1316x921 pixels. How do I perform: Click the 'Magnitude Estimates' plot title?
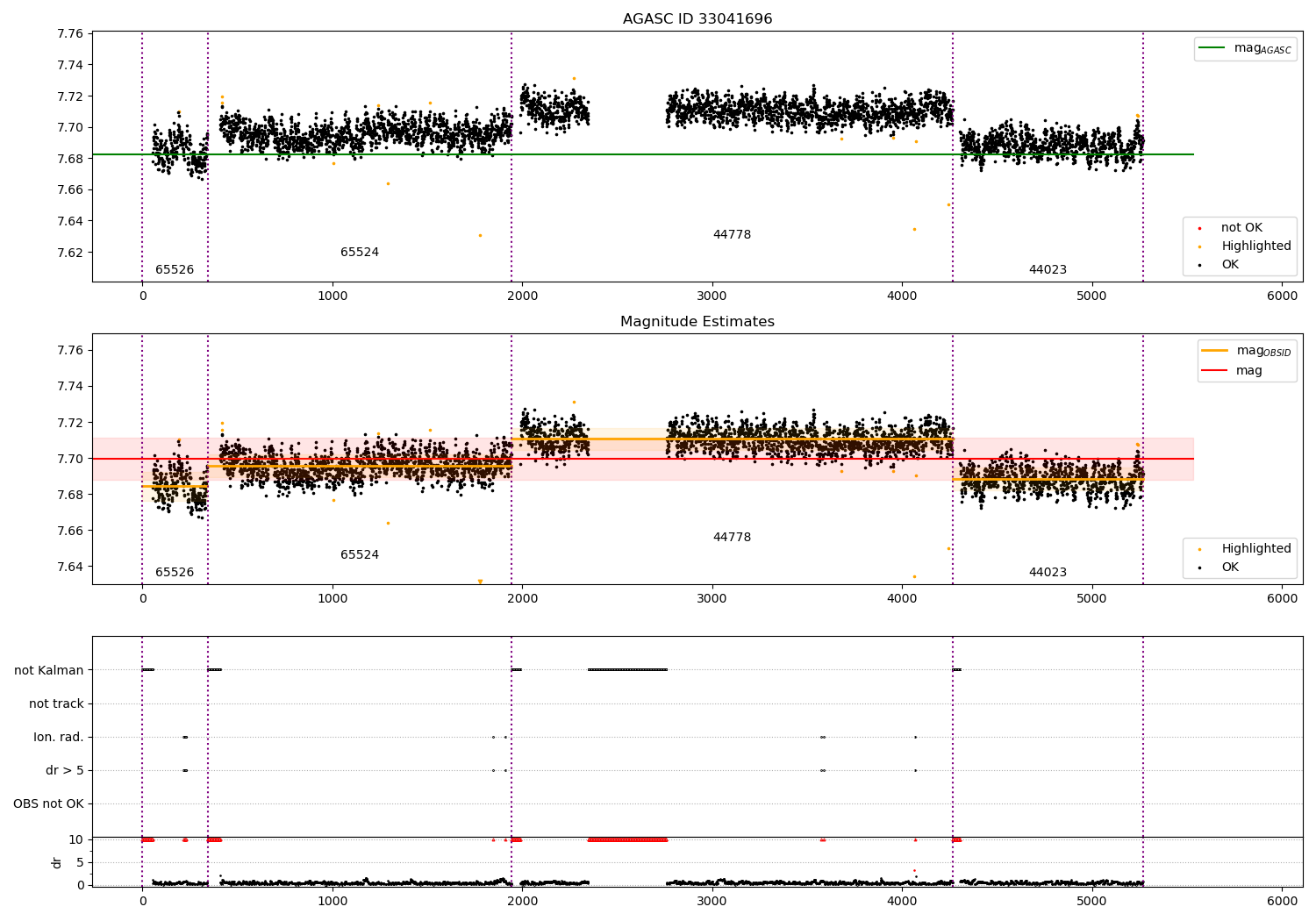[x=697, y=322]
